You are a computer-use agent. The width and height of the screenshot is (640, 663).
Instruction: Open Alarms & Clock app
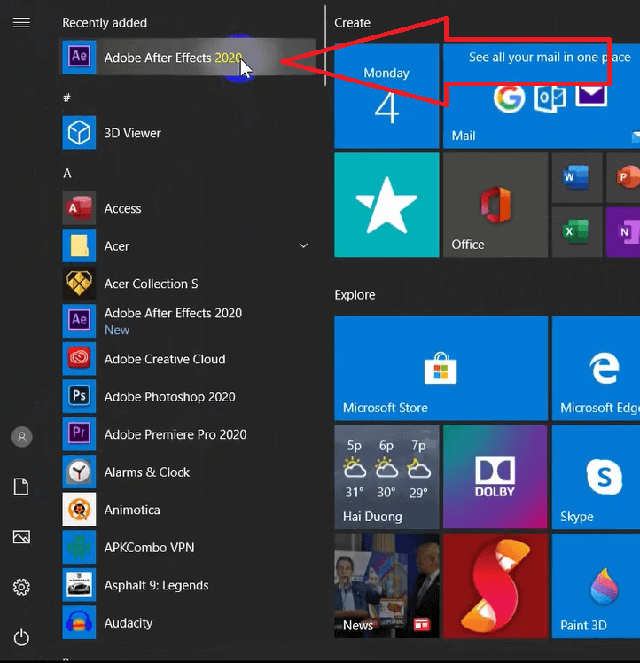pyautogui.click(x=146, y=472)
